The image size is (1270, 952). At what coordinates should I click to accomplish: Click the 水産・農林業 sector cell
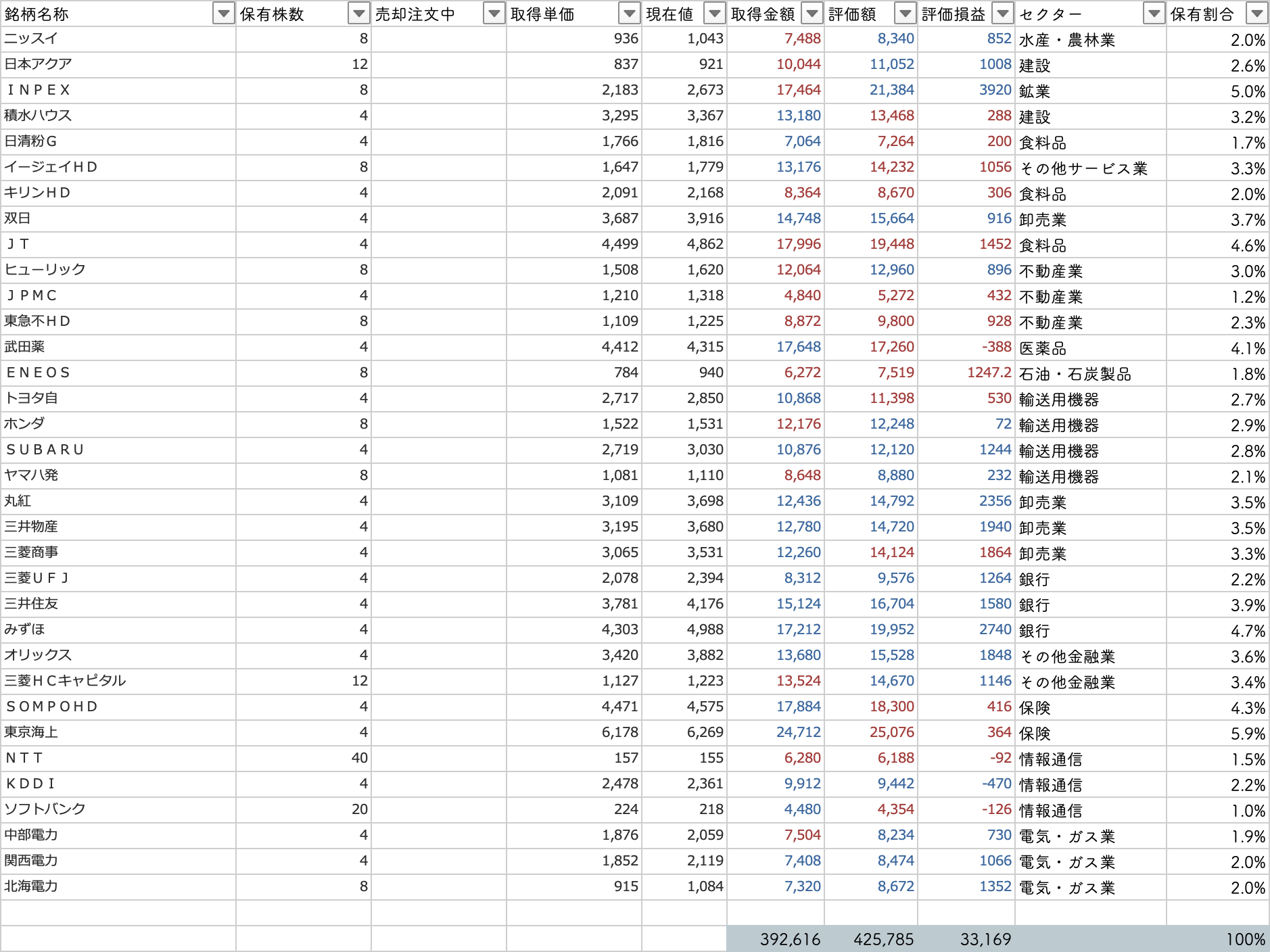(x=1090, y=40)
